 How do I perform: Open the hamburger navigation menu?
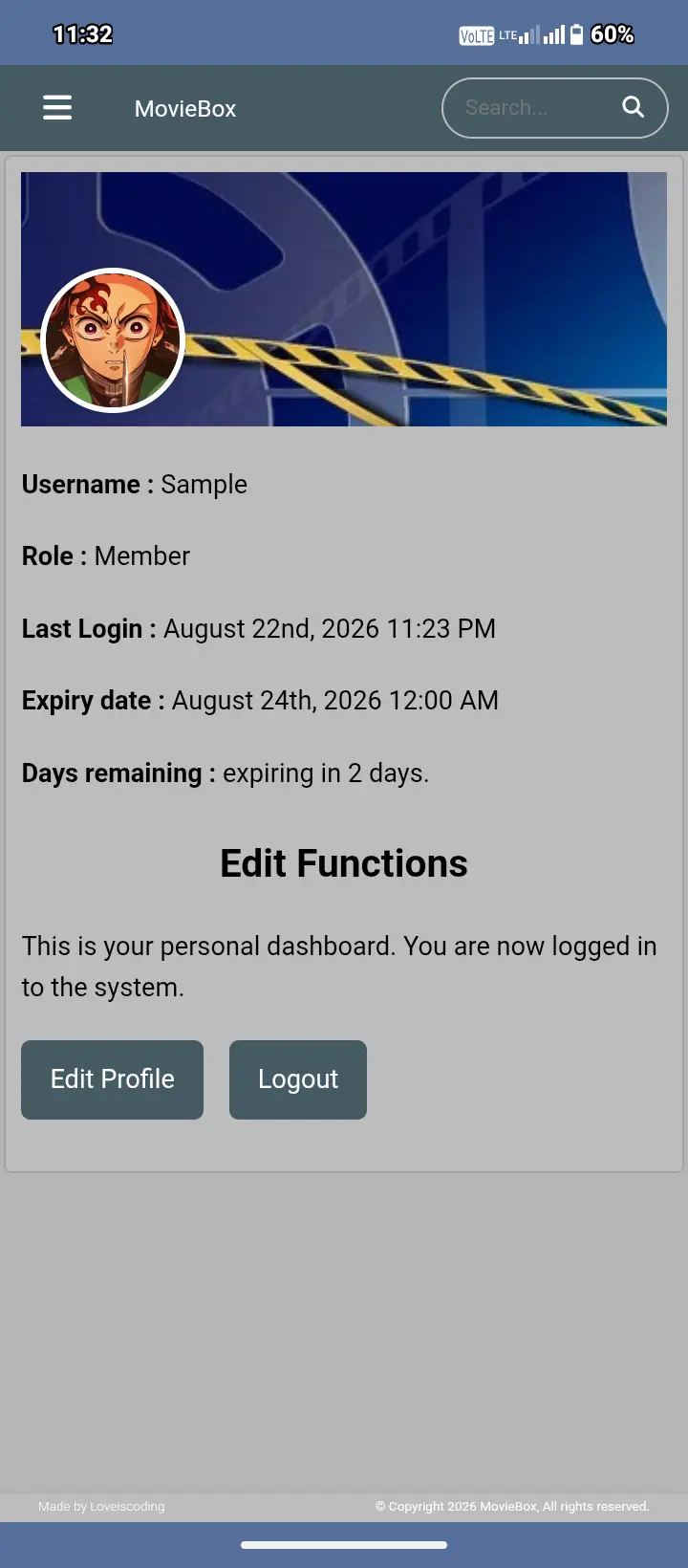tap(57, 108)
